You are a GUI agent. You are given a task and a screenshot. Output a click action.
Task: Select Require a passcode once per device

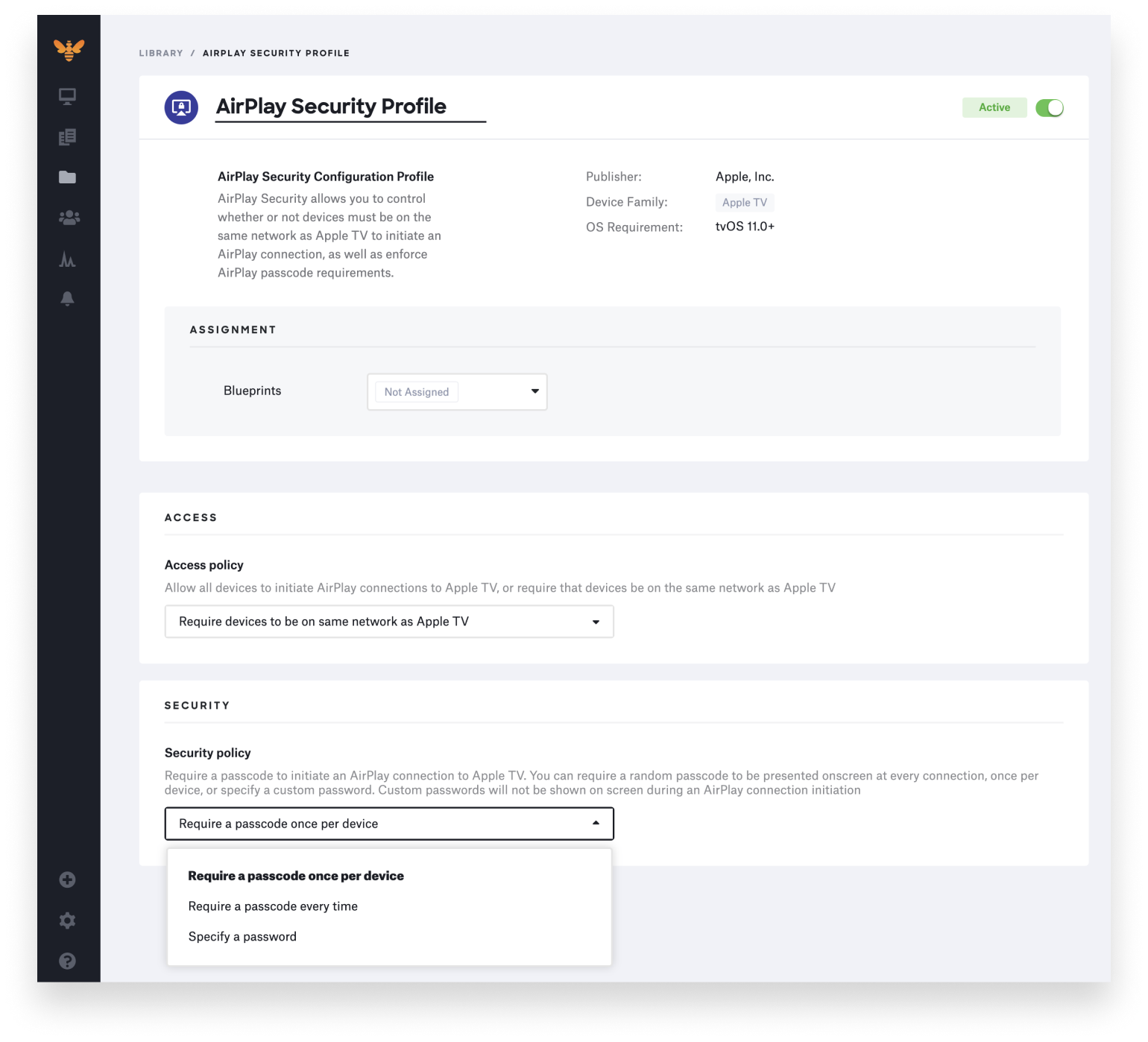tap(295, 876)
